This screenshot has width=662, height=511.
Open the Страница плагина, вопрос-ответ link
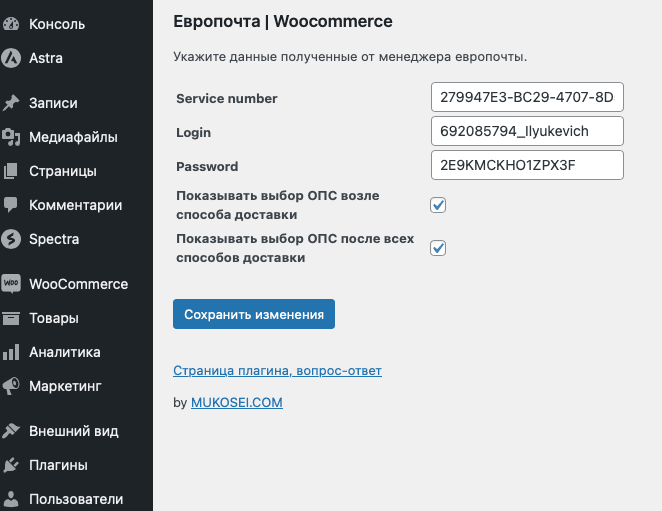click(x=277, y=371)
